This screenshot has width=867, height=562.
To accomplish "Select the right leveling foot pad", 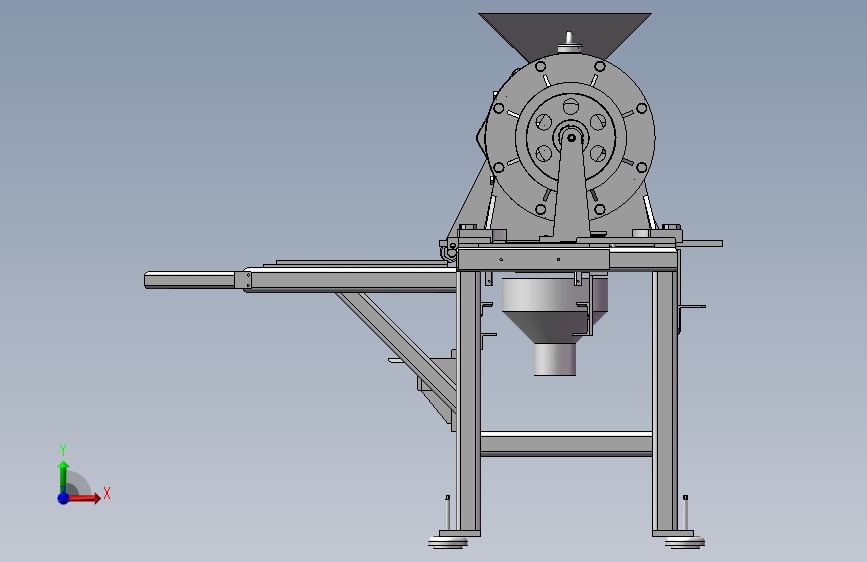I will pyautogui.click(x=685, y=542).
